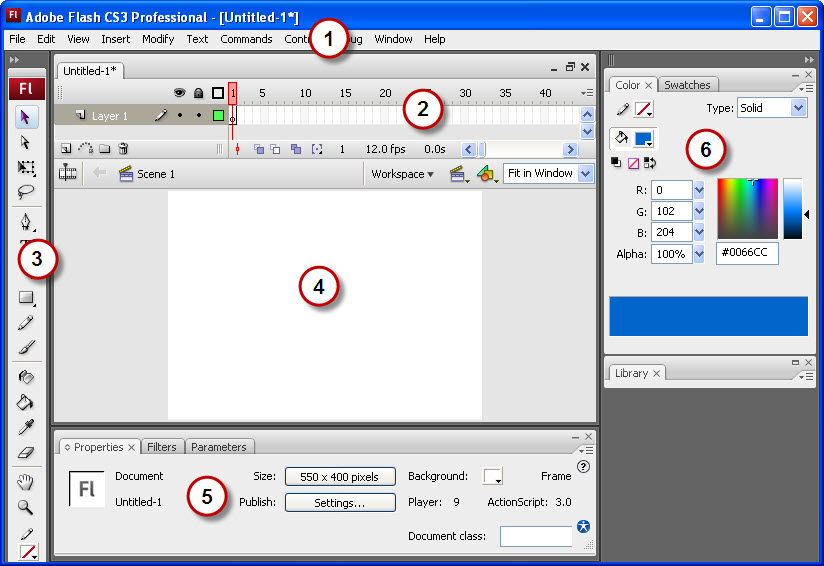Click Insert Layer icon below timeline
This screenshot has width=824, height=566.
click(x=66, y=149)
